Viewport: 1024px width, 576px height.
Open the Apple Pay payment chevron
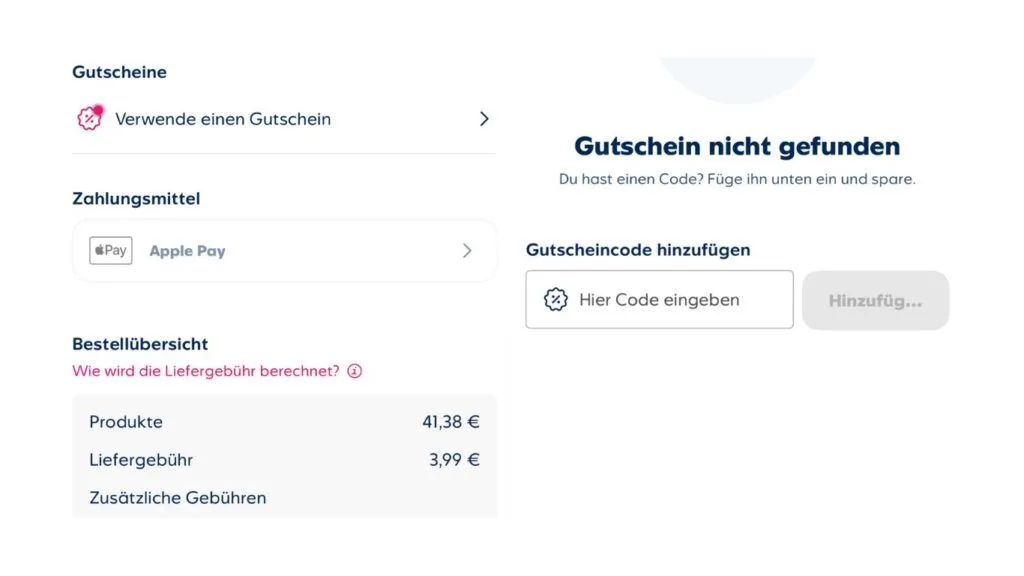click(x=466, y=250)
